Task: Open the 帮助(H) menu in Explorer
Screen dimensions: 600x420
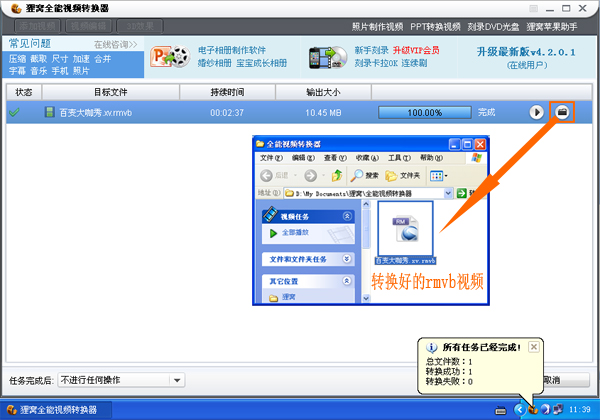Action: click(x=432, y=158)
